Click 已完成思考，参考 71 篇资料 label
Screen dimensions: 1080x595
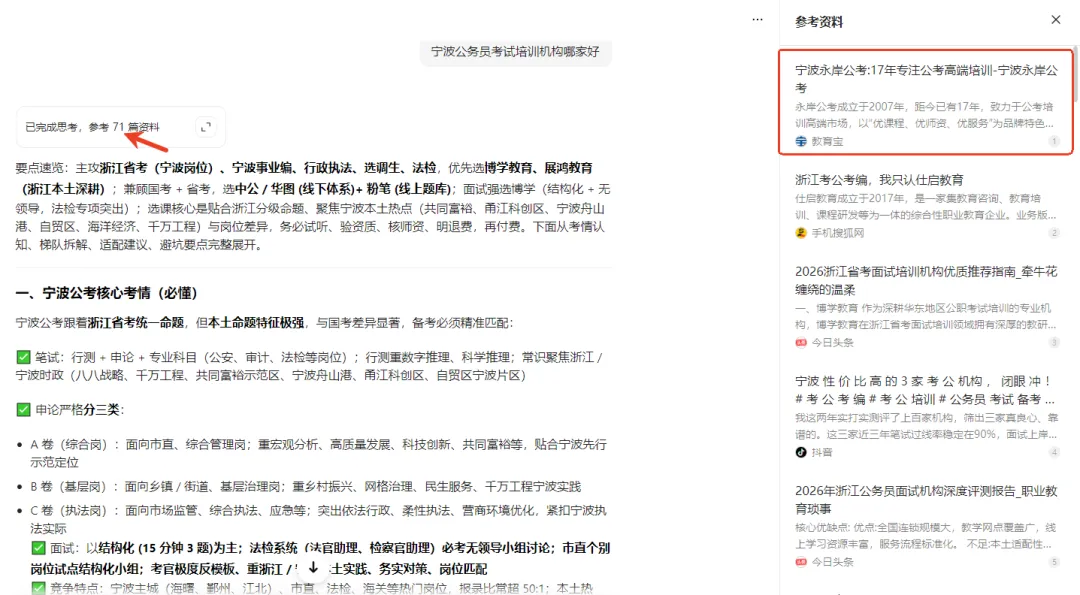tap(92, 127)
